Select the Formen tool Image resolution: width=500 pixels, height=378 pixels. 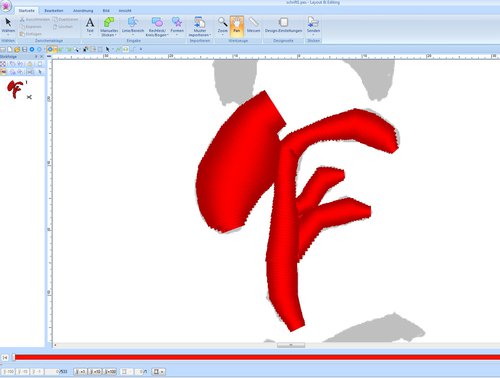(x=177, y=26)
